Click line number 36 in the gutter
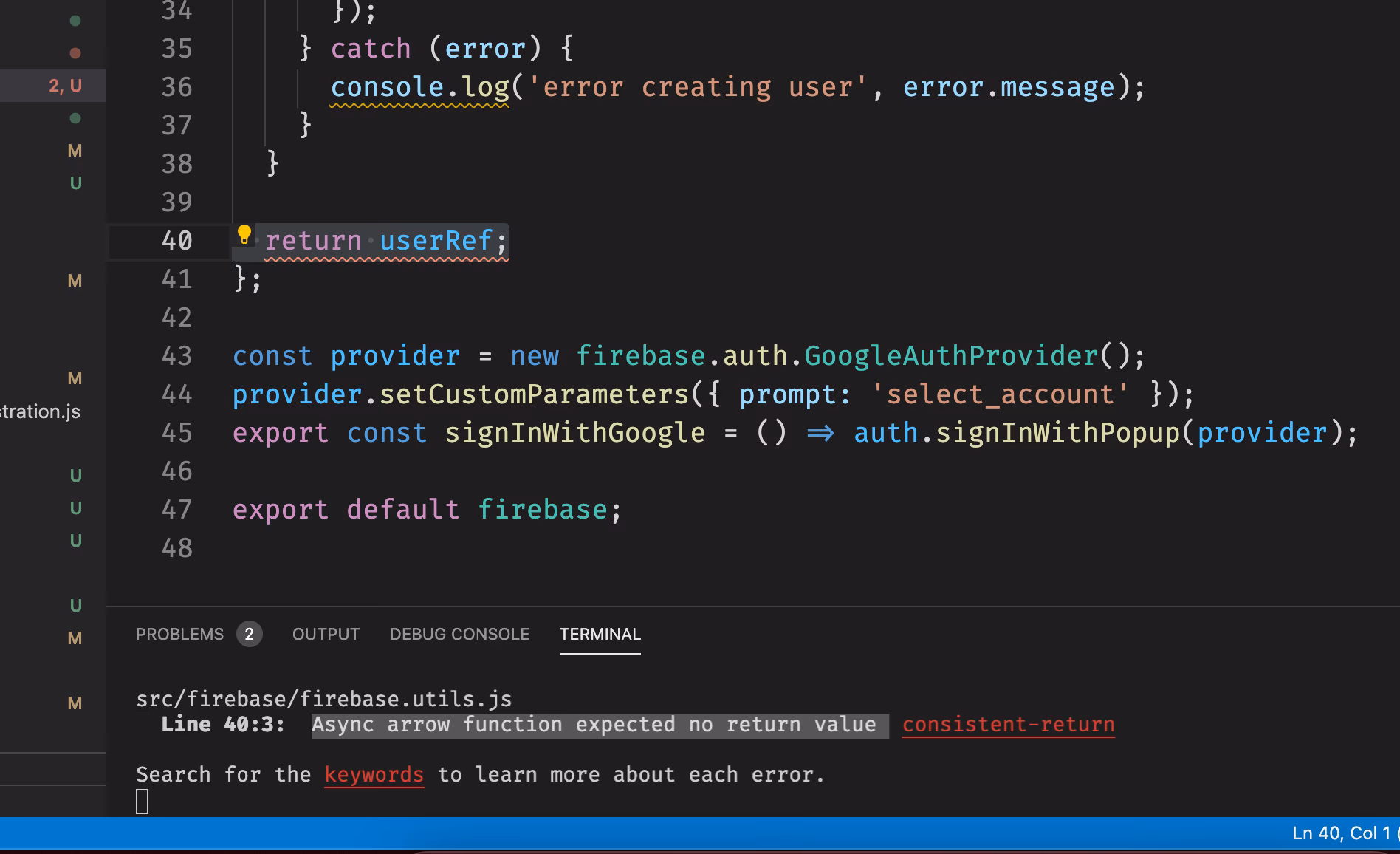 tap(177, 87)
